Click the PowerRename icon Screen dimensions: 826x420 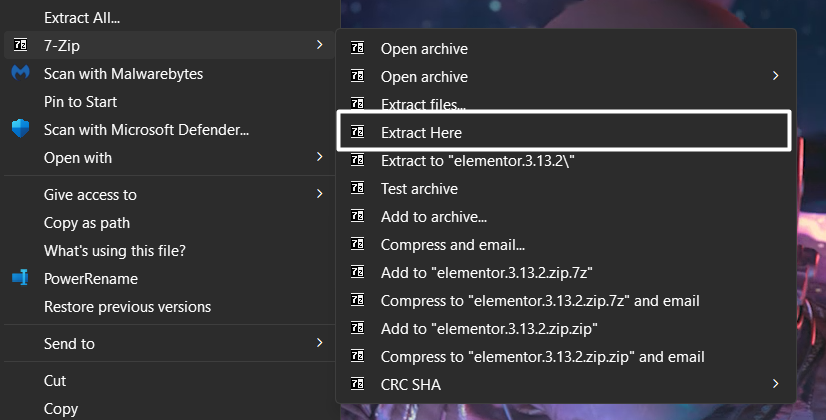pyautogui.click(x=20, y=279)
